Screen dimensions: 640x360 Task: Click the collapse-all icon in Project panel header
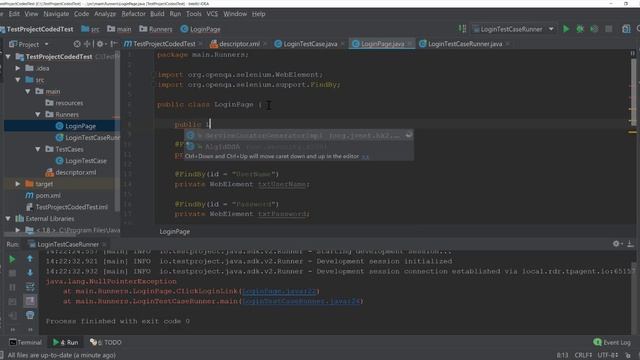click(87, 44)
